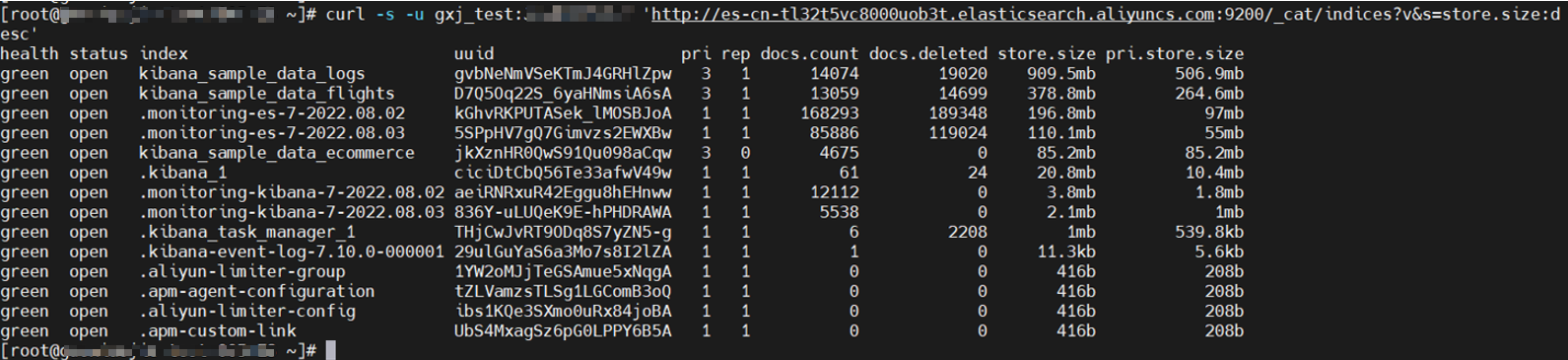Click the kibana_sample_data_flights index name
Viewport: 1568px width, 360px height.
[x=267, y=94]
